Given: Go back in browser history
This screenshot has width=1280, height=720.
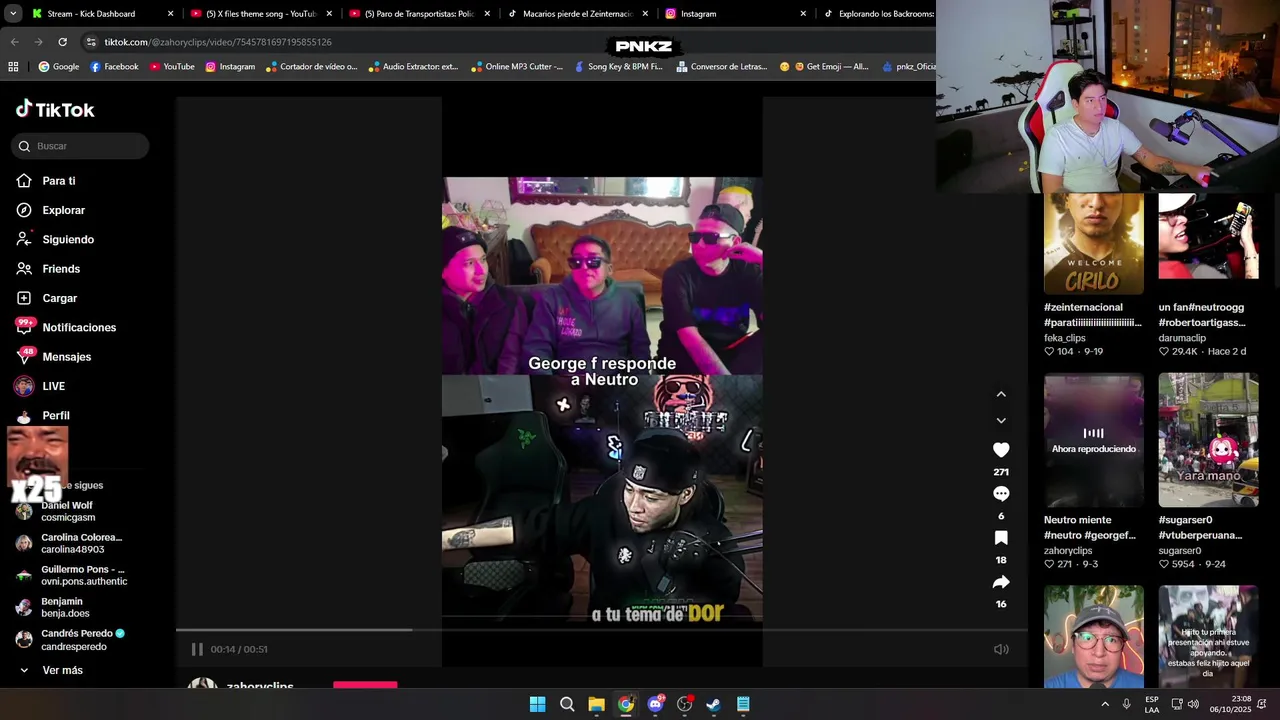Looking at the screenshot, I should click(14, 42).
